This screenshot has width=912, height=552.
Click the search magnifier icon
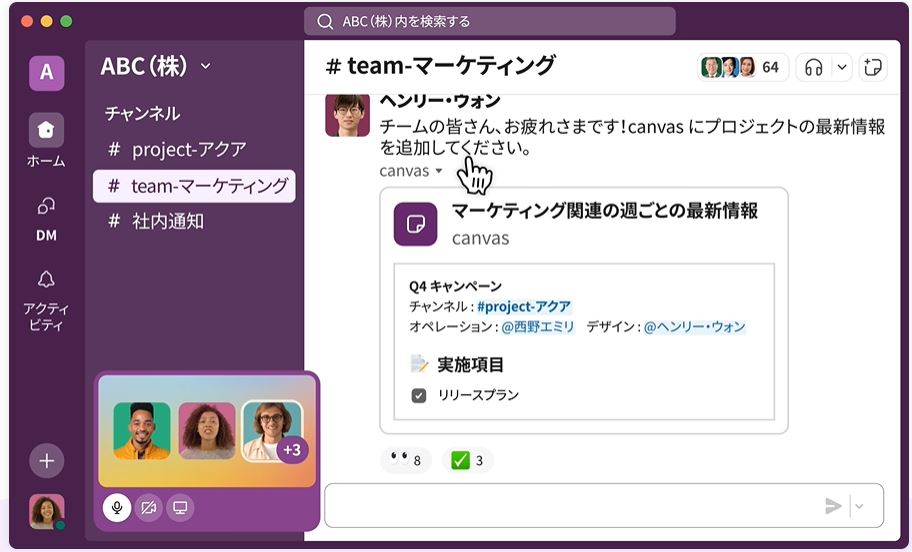tap(325, 22)
